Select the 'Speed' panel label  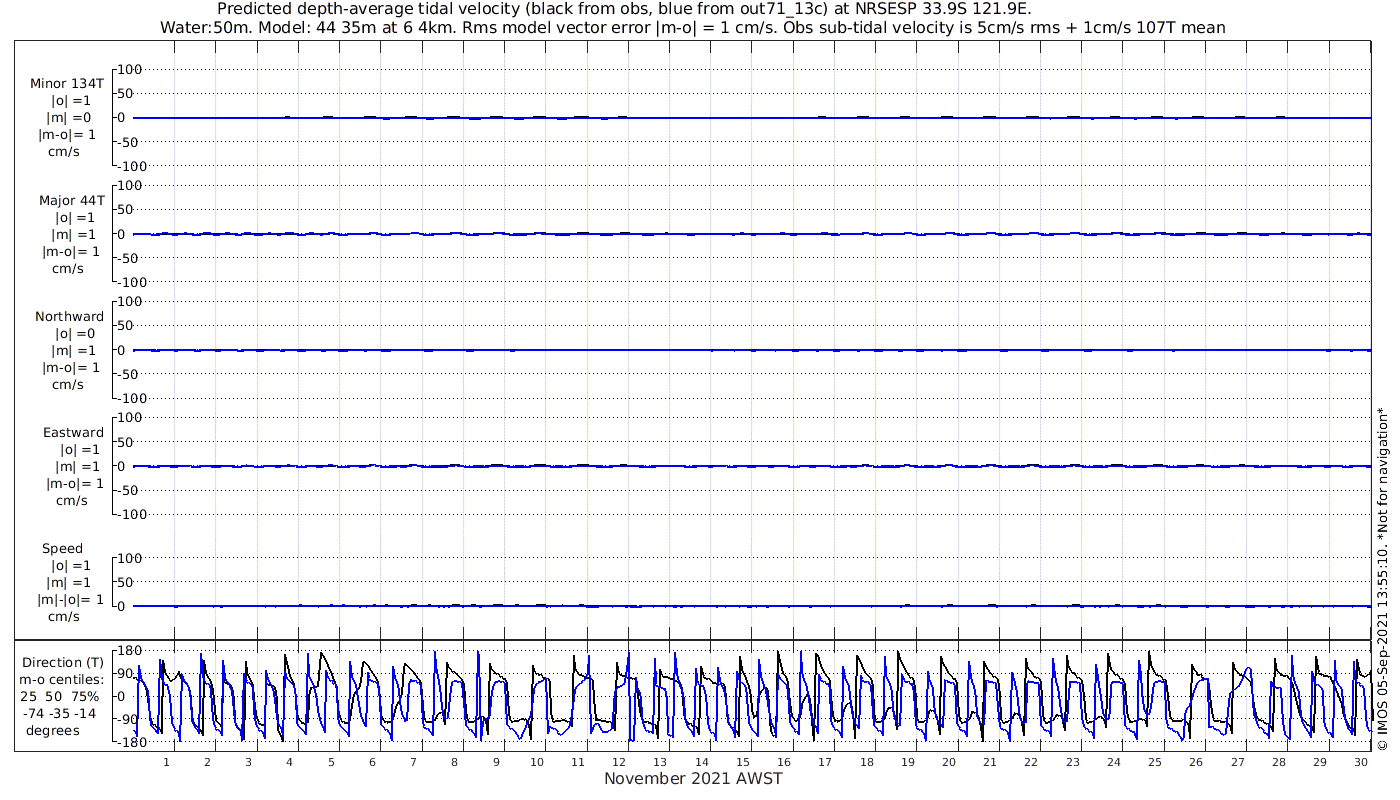click(x=62, y=548)
